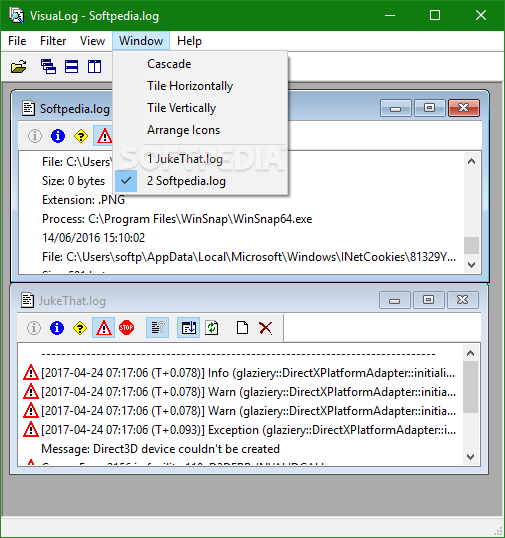Select checked 2 Softpedia.log menu entry
This screenshot has height=538, width=505.
200,181
